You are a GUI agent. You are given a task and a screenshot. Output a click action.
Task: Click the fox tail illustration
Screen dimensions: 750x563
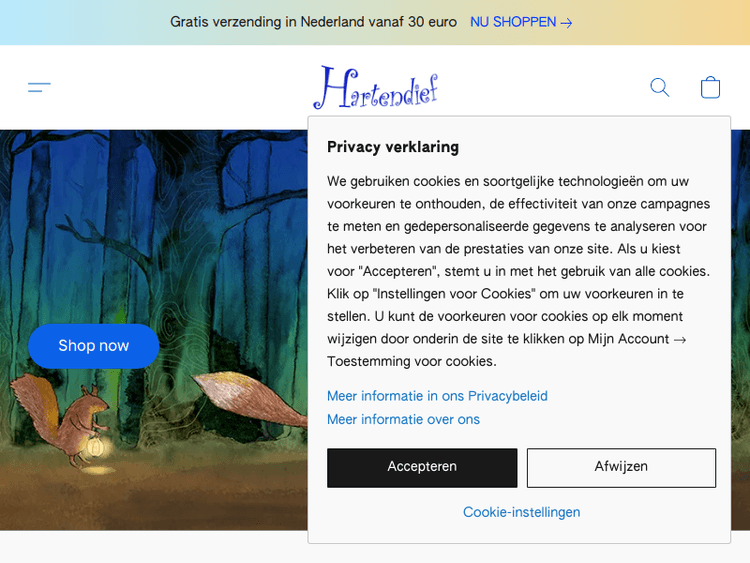pos(250,397)
